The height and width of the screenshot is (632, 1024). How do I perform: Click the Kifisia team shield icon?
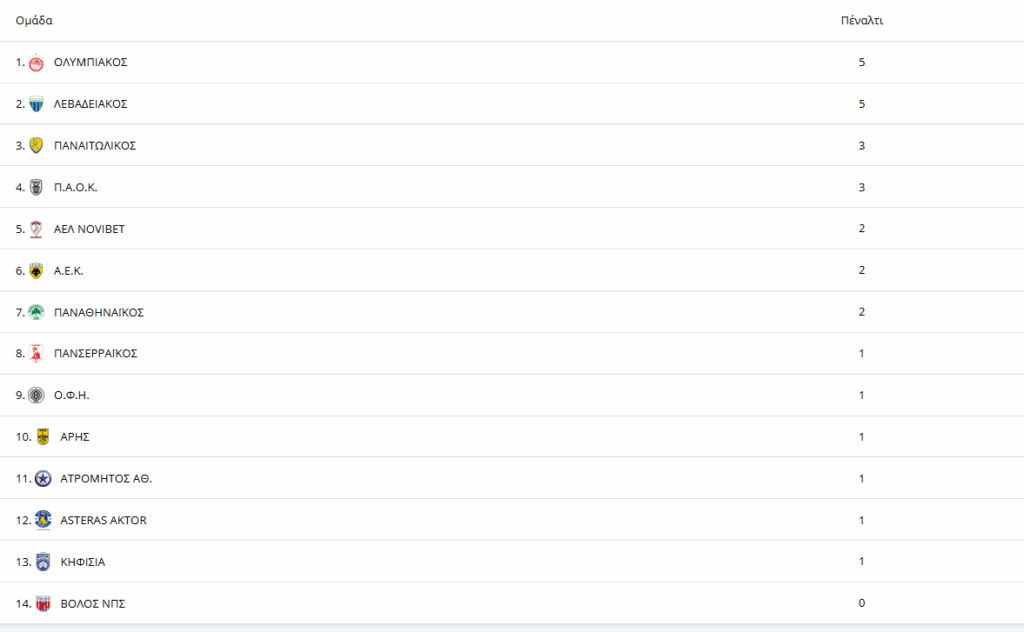point(43,562)
